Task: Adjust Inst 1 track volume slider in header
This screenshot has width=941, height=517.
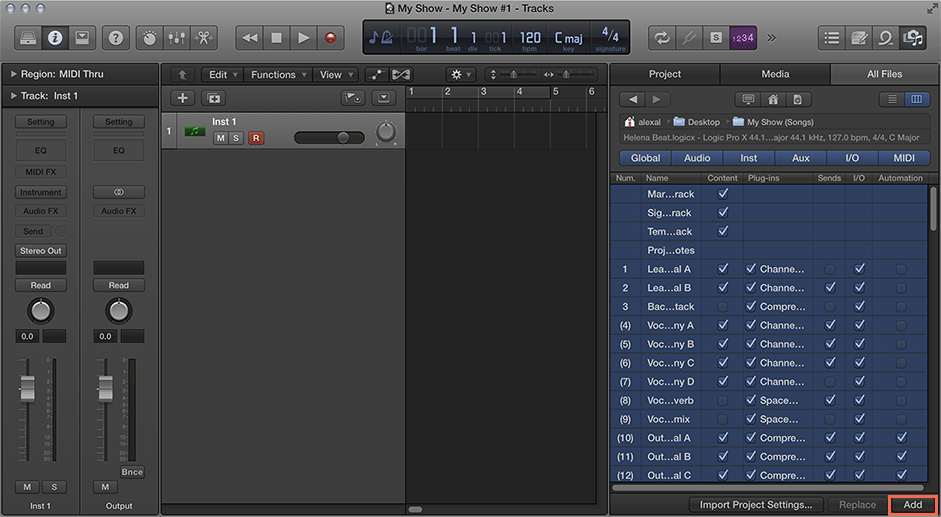Action: [x=329, y=138]
